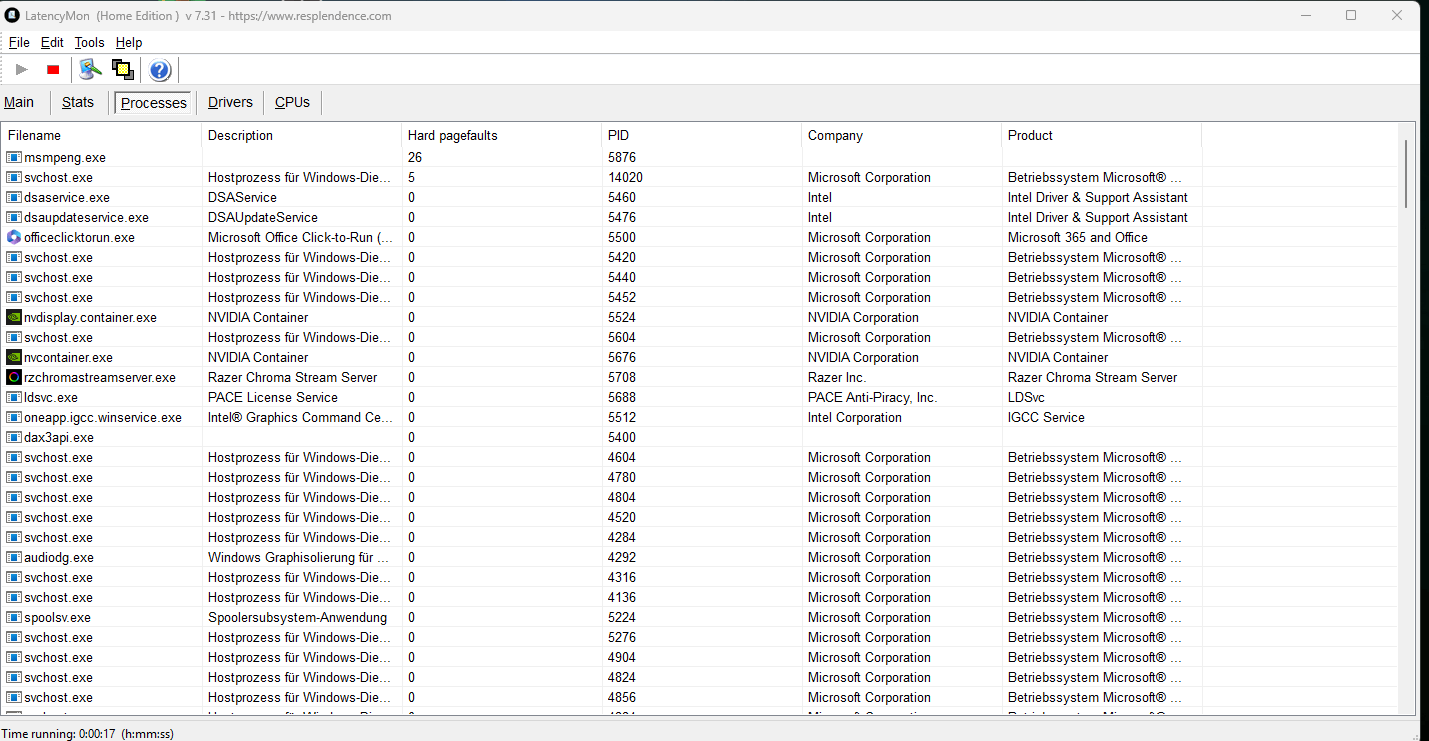The height and width of the screenshot is (741, 1429).
Task: Sort by the Product column header
Action: tap(1102, 135)
